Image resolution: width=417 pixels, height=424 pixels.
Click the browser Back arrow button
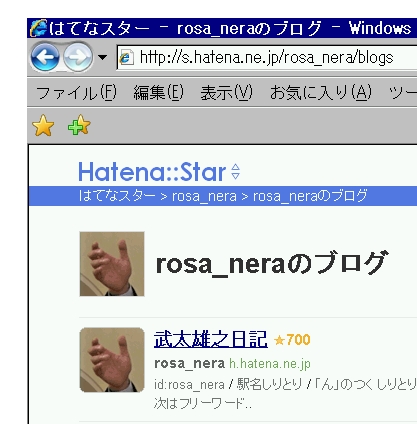(x=45, y=57)
